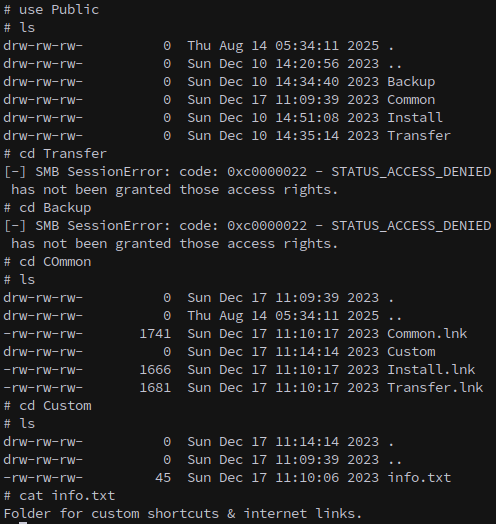Viewport: 496px width, 524px height.
Task: Click the 'cat info.txt' command
Action: pos(67,496)
